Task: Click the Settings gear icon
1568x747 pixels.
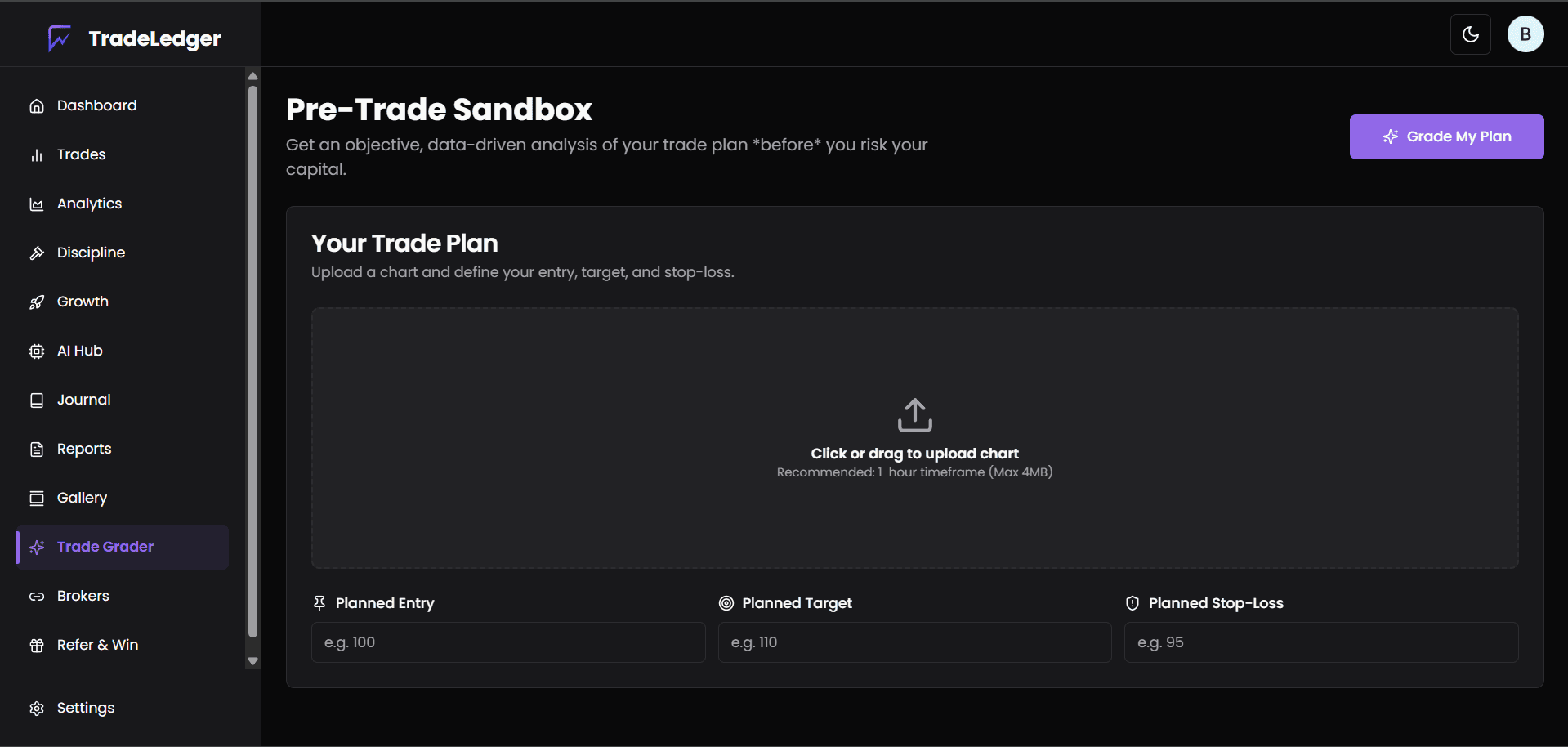Action: 37,709
